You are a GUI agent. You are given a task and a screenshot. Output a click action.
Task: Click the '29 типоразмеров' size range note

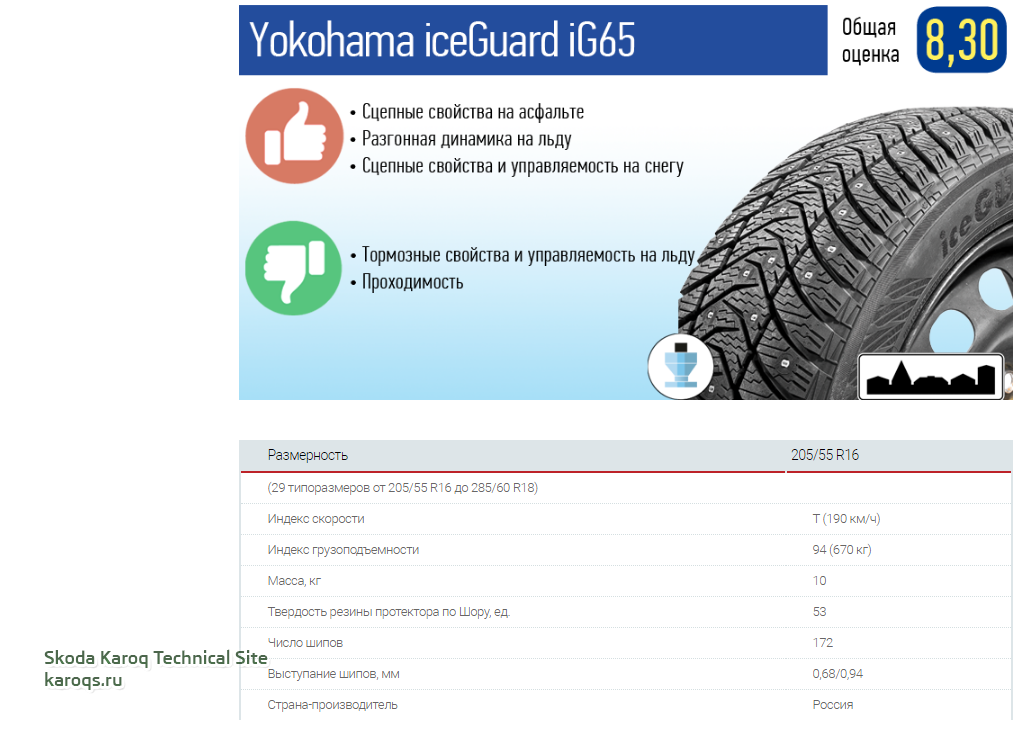point(403,488)
